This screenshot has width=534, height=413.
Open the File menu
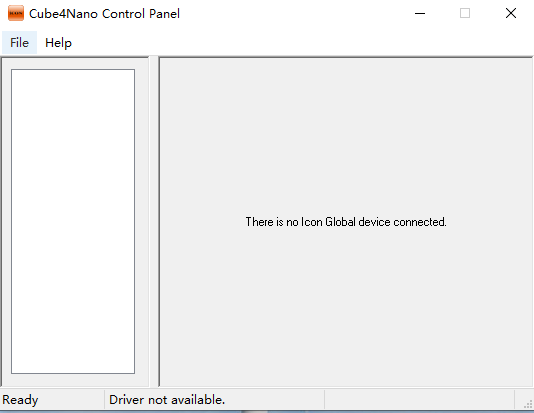[19, 43]
